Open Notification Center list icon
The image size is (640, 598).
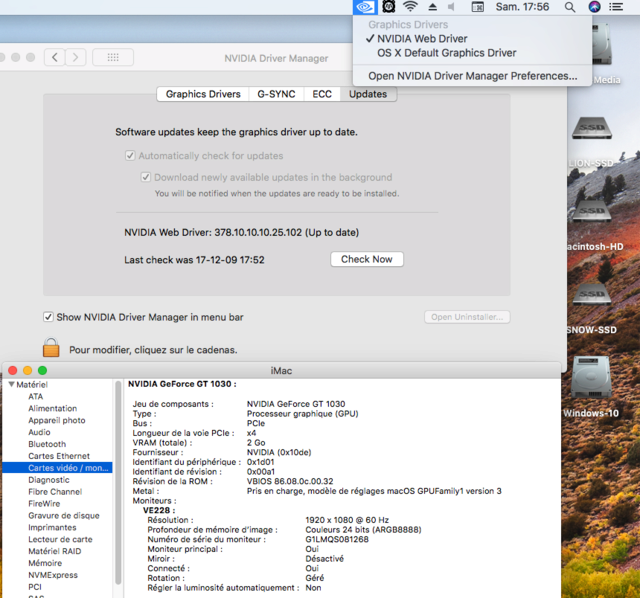616,7
